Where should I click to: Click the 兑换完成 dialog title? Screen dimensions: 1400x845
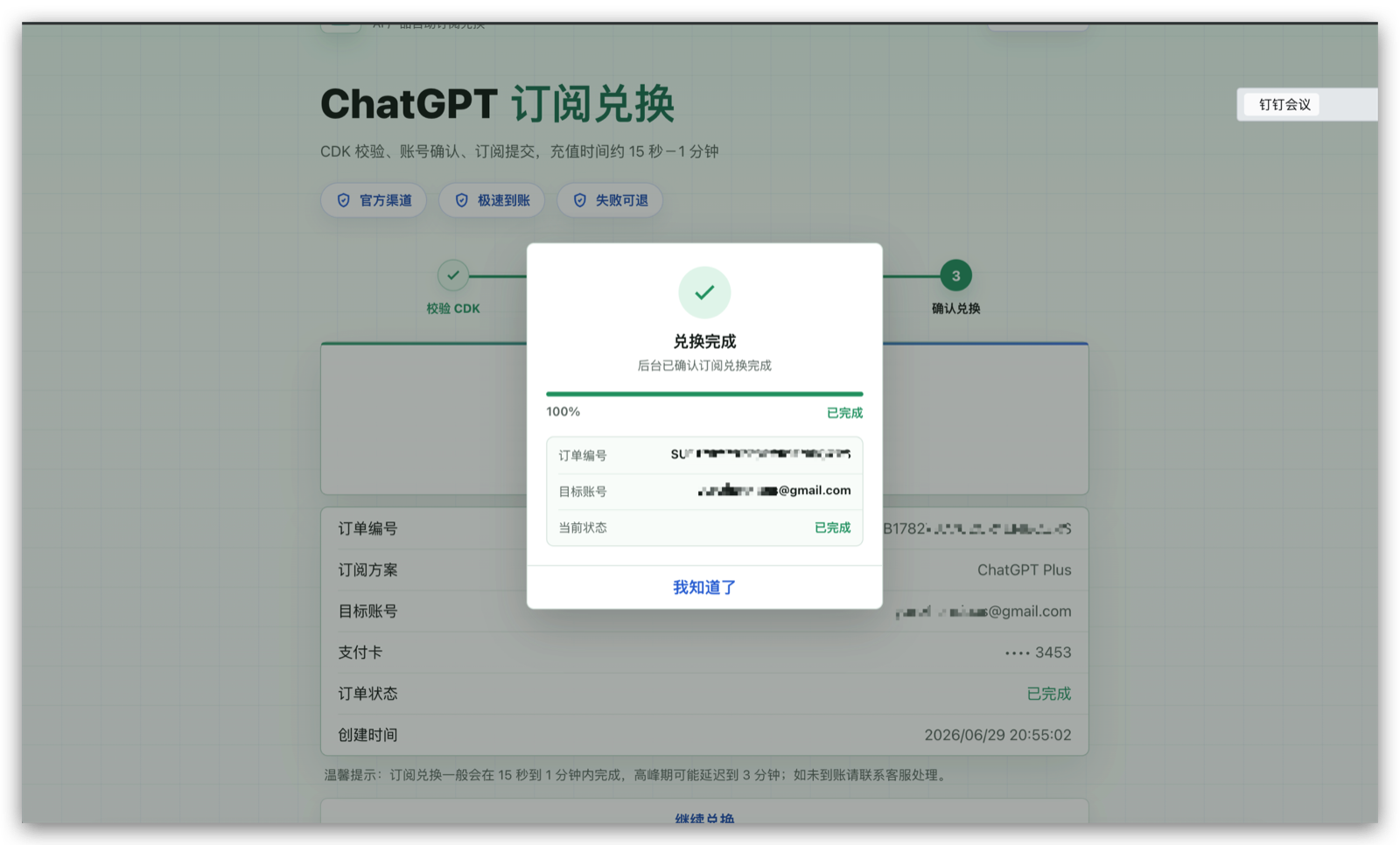point(704,341)
